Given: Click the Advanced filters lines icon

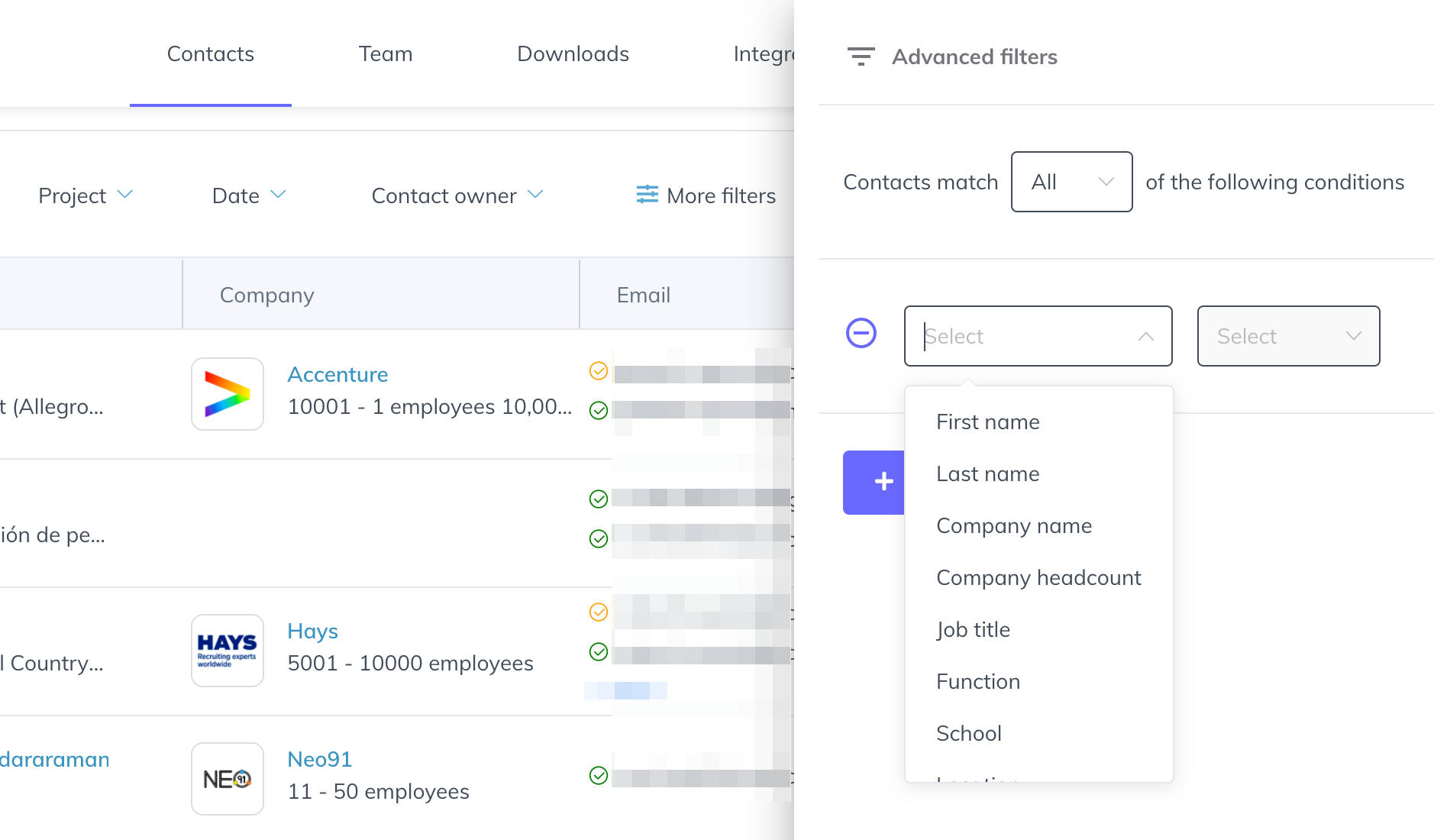Looking at the screenshot, I should tap(861, 57).
